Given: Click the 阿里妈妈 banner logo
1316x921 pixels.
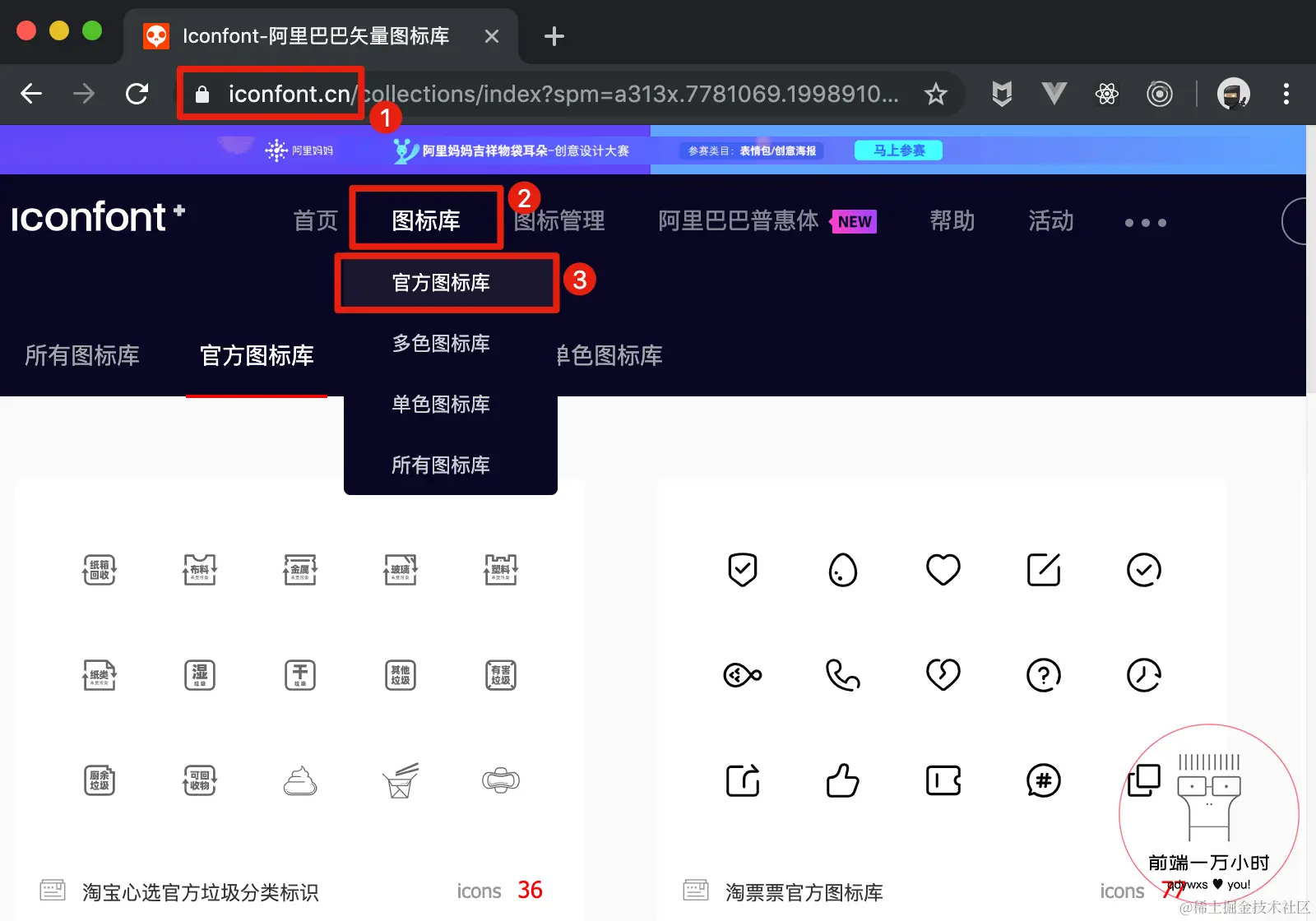Looking at the screenshot, I should pos(299,150).
